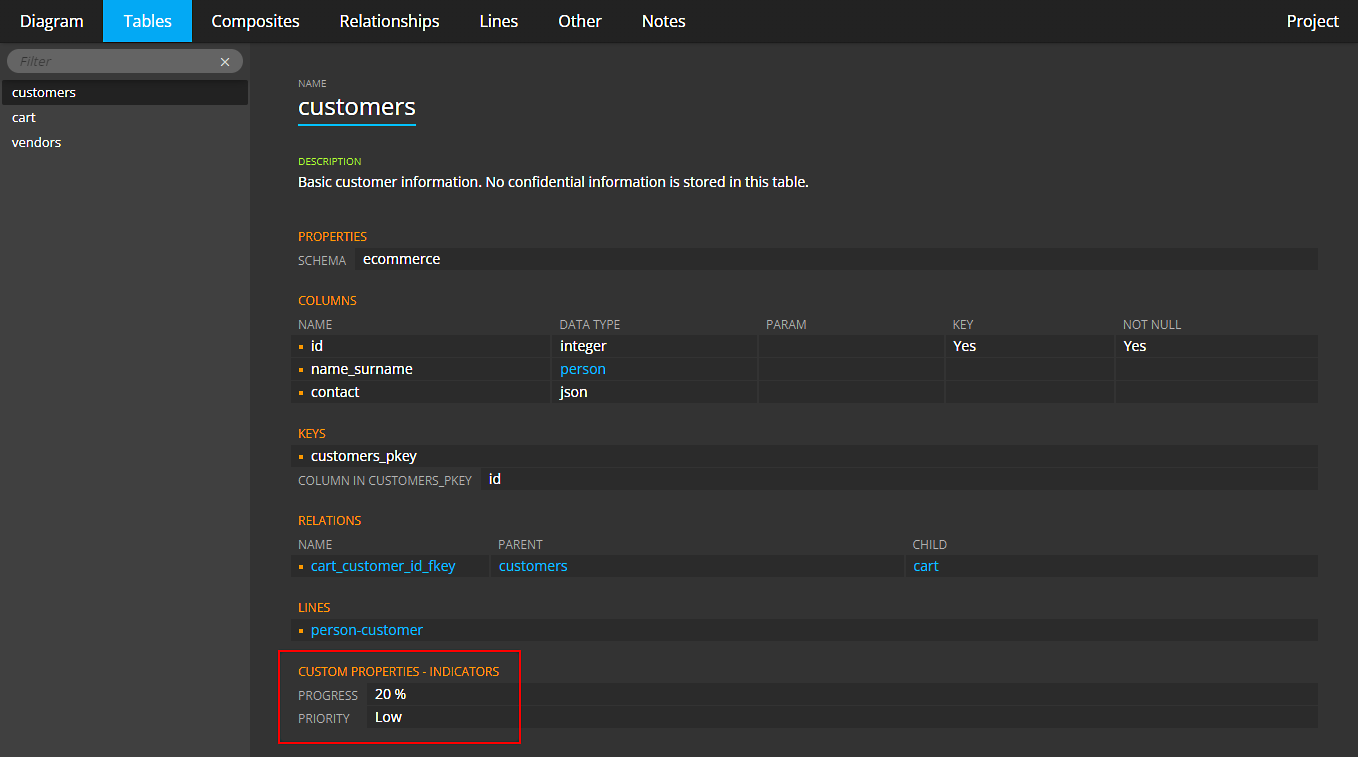The image size is (1358, 757).
Task: Click the orange bullet beside customers_pkey
Action: click(301, 457)
